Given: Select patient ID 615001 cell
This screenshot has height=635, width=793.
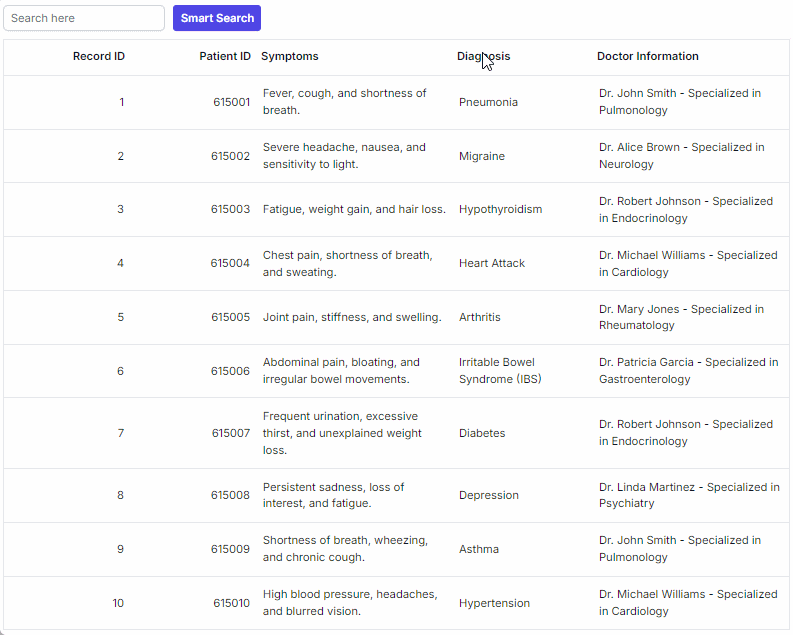Looking at the screenshot, I should (232, 102).
